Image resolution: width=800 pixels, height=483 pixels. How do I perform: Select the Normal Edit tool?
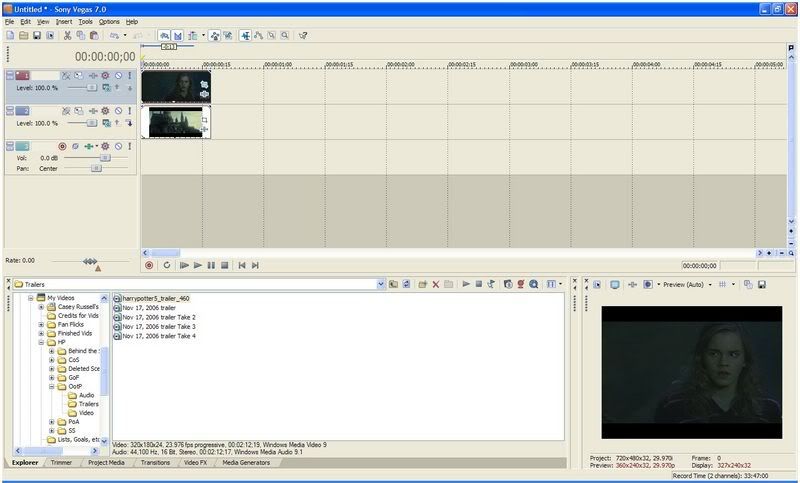pos(245,35)
